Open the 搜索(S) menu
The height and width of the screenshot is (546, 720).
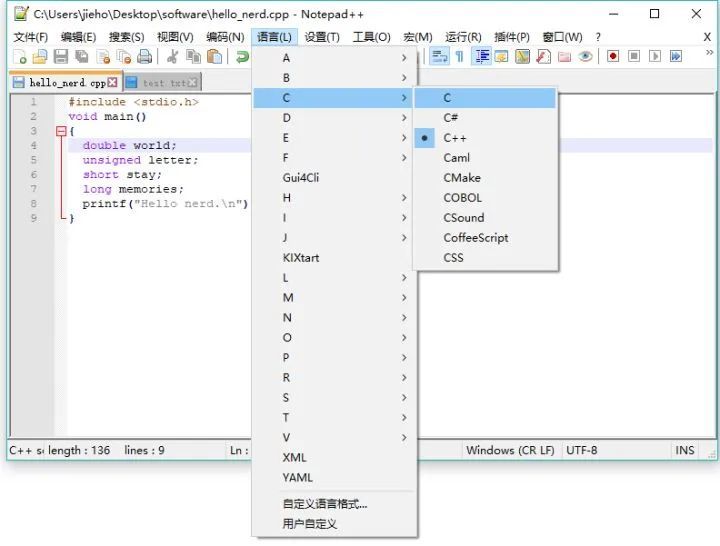click(126, 37)
